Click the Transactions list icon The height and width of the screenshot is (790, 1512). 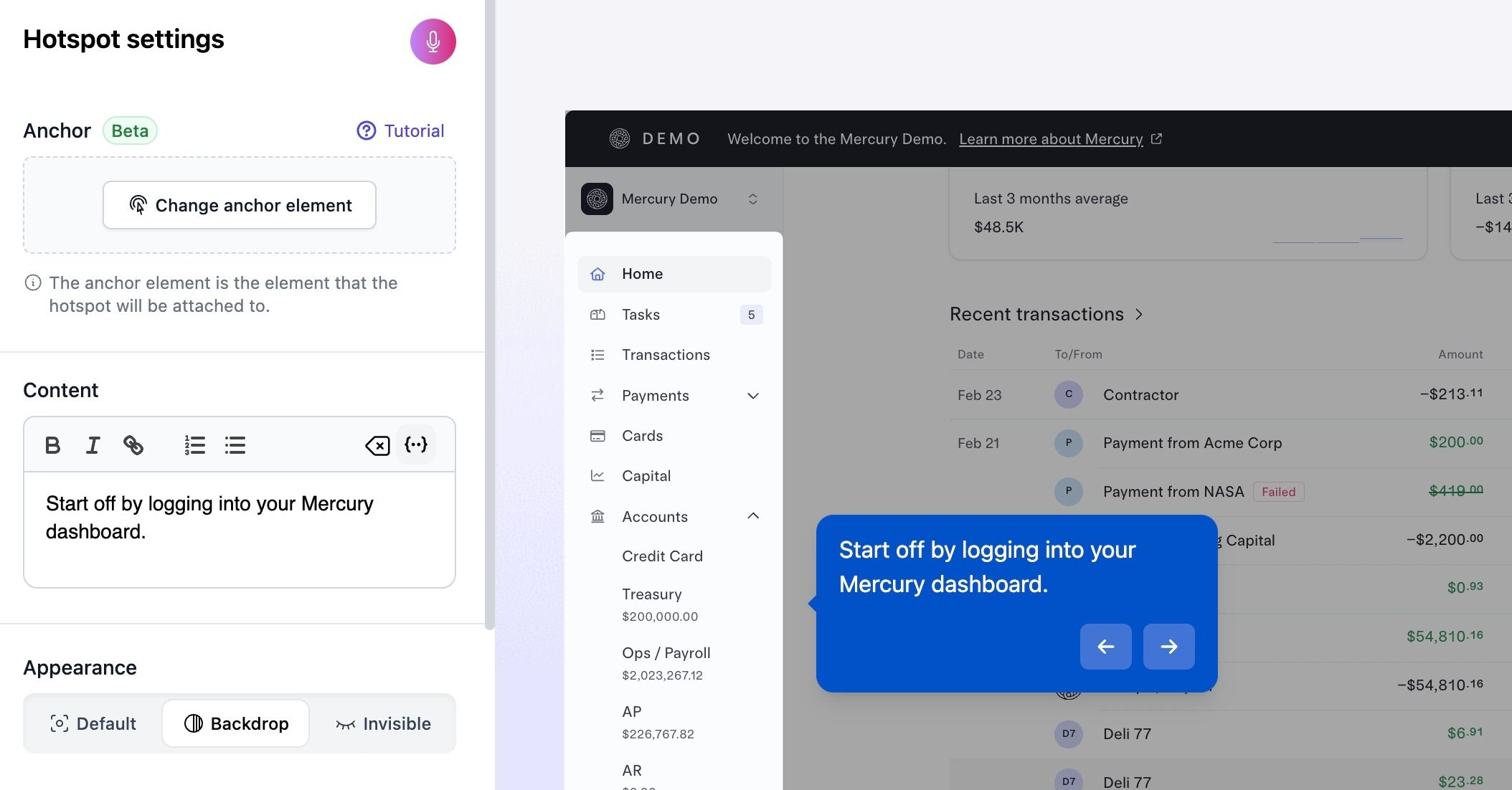pos(597,355)
